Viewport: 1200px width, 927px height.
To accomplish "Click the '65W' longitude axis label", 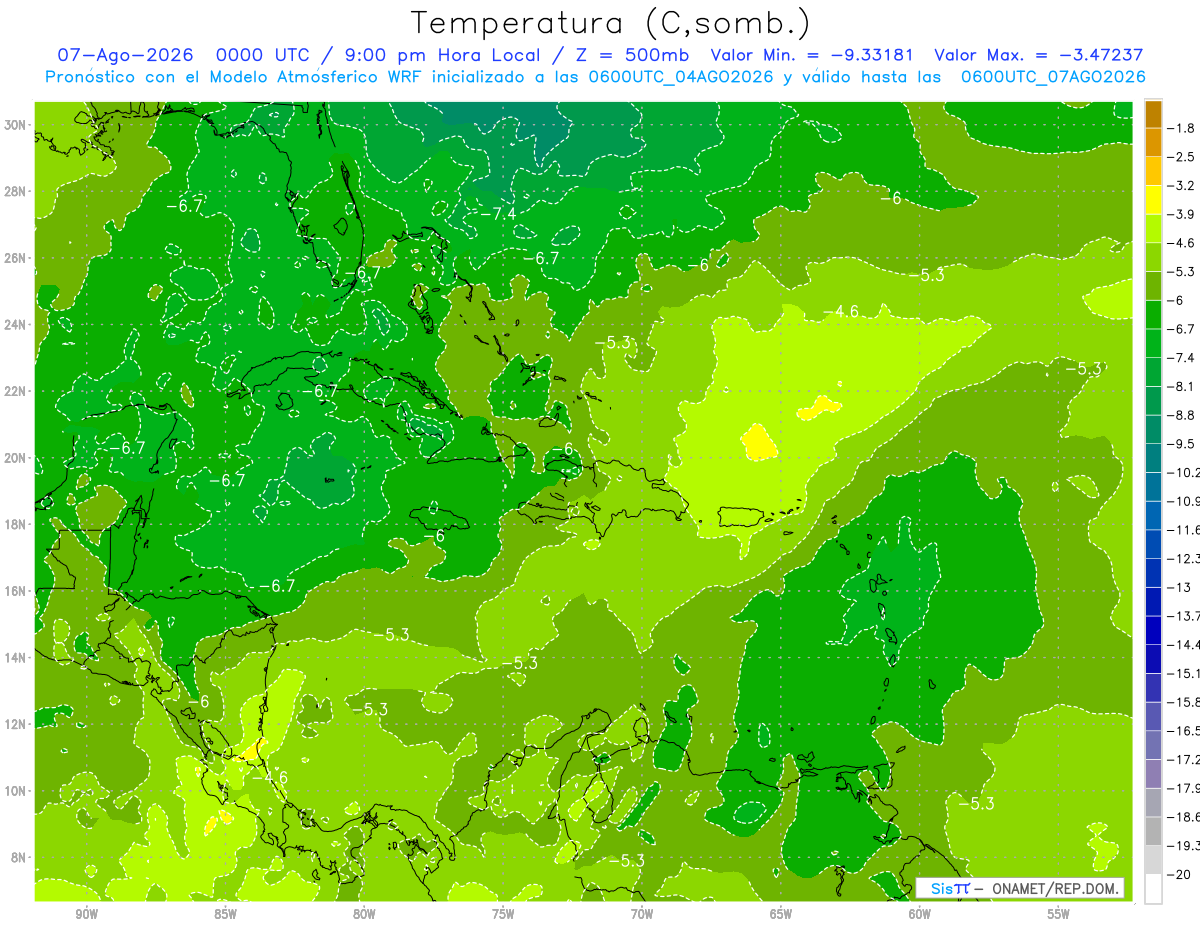I will pos(781,915).
